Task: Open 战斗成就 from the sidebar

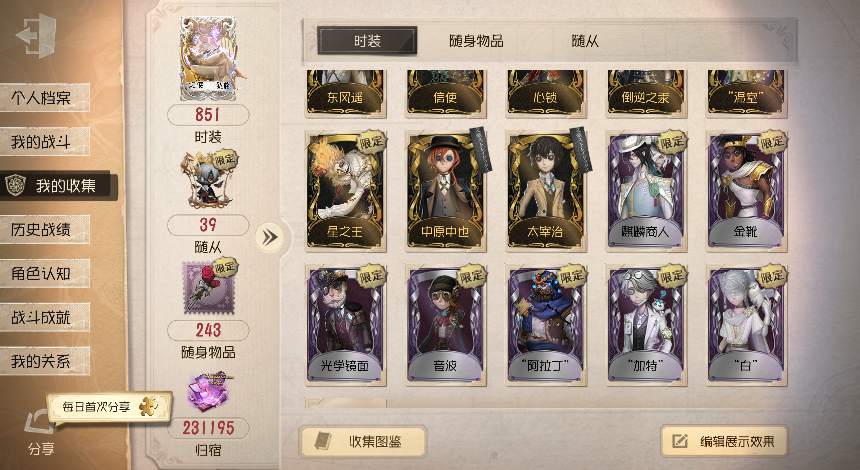Action: click(44, 318)
